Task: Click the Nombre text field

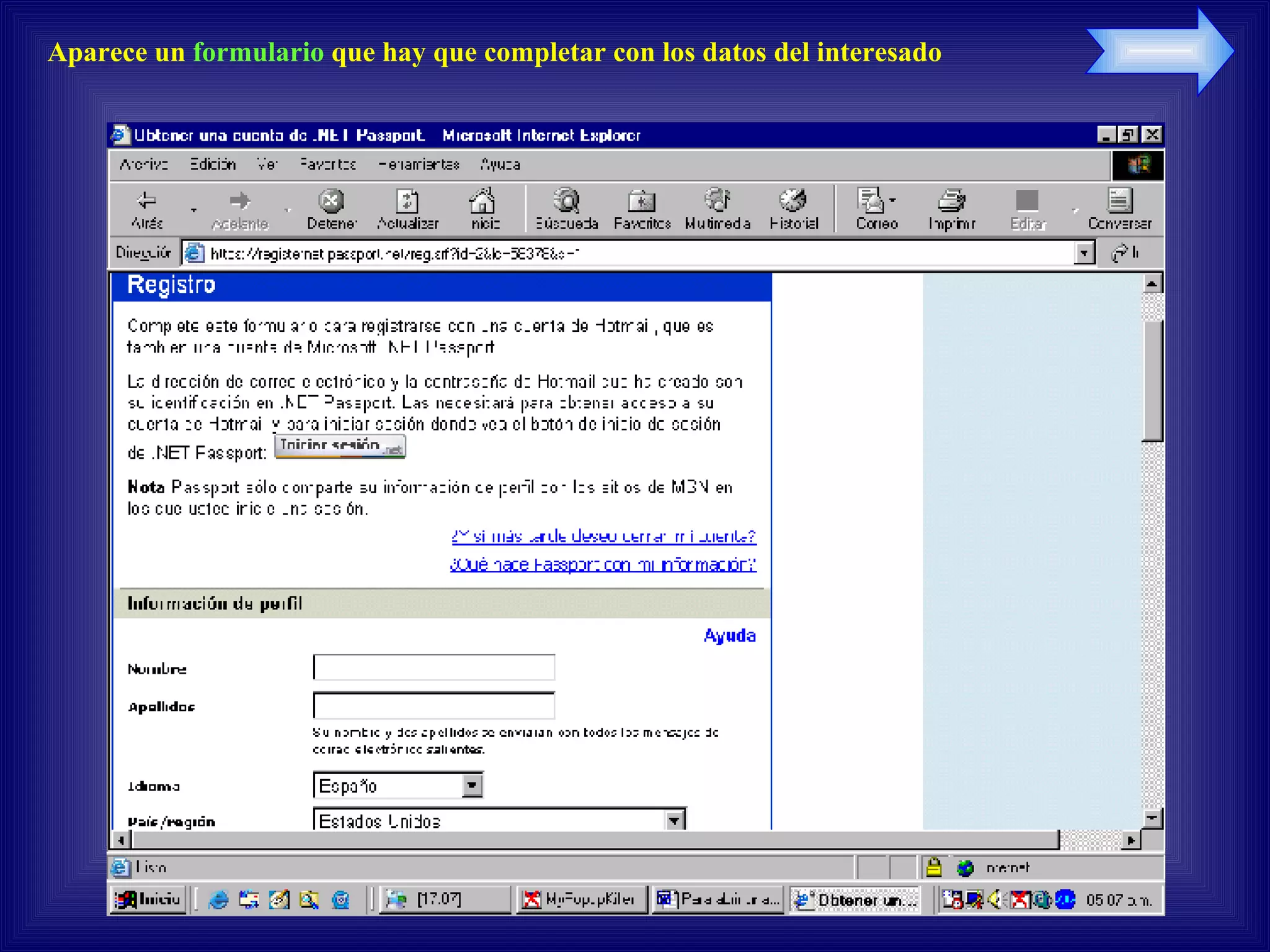Action: (433, 668)
